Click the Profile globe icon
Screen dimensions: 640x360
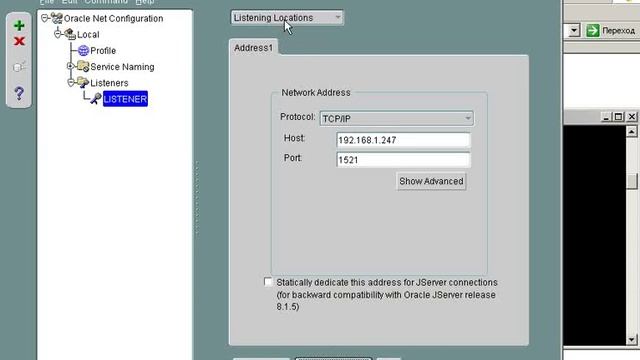[83, 51]
